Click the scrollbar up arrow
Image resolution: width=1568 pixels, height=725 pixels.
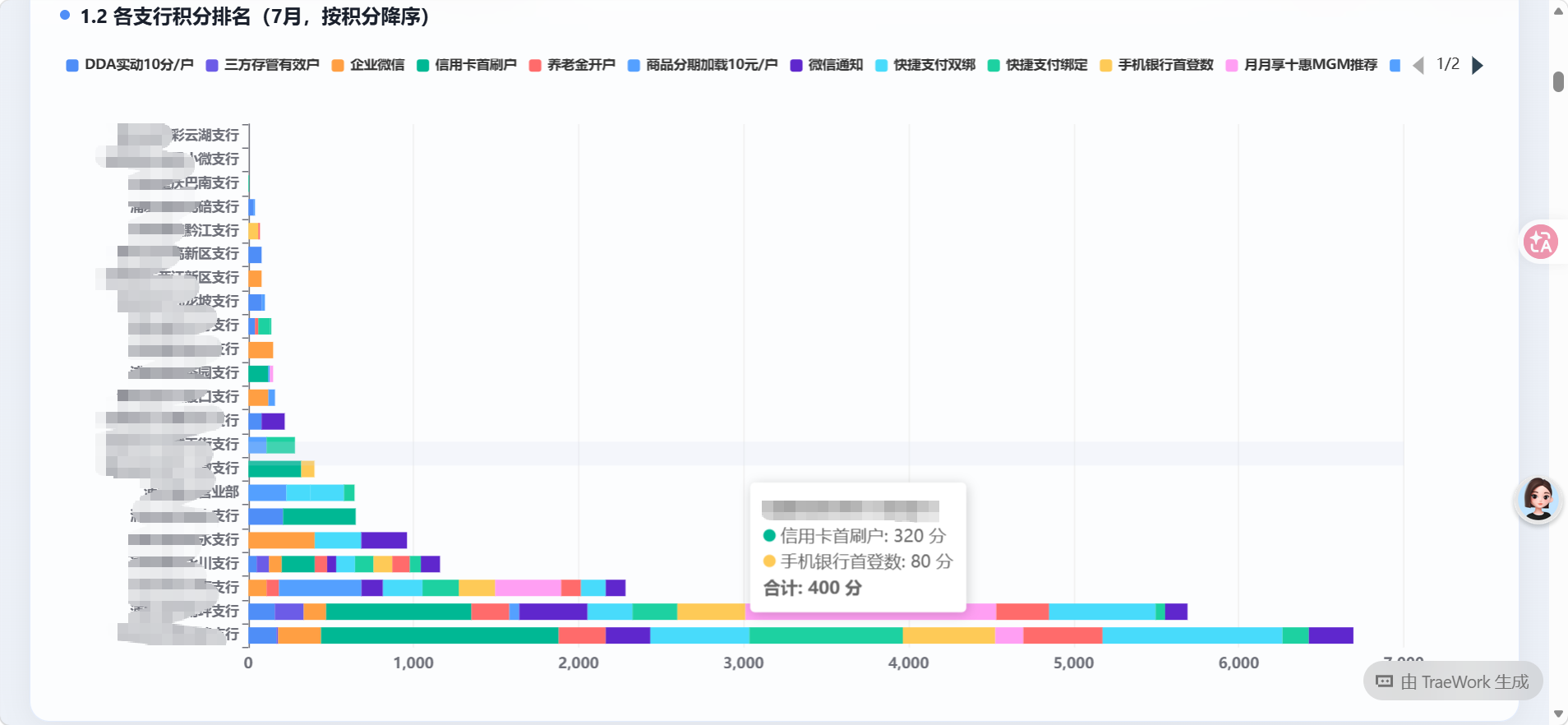point(1558,11)
